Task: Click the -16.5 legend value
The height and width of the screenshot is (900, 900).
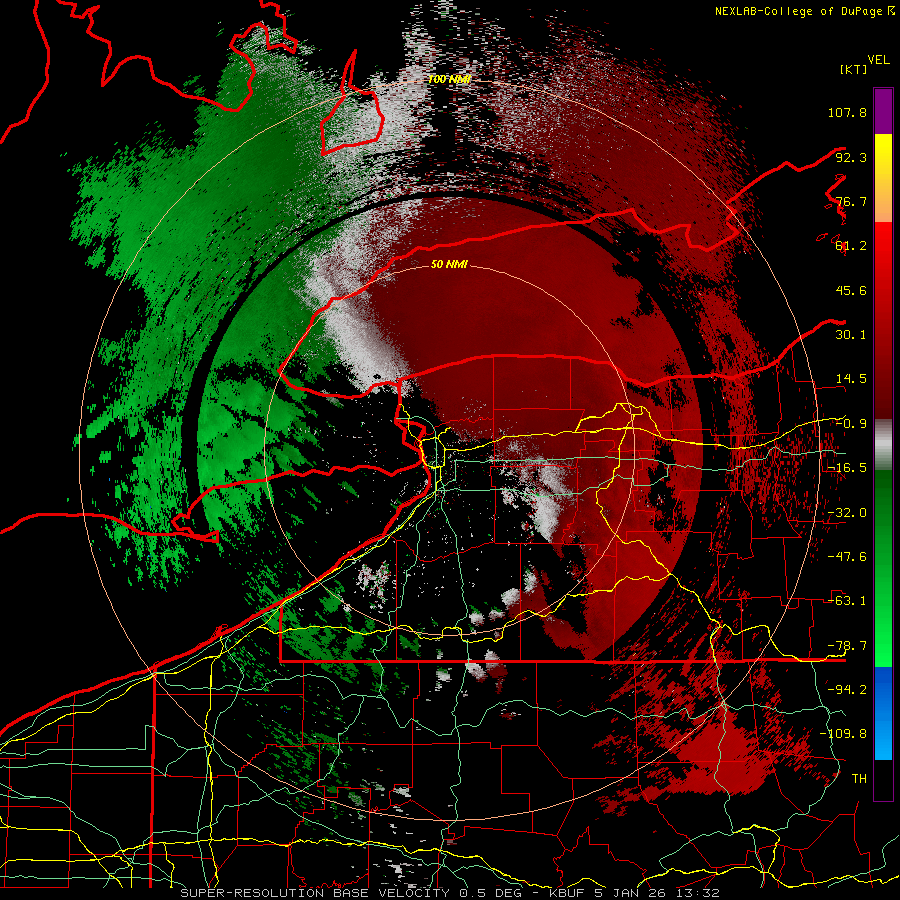Action: [847, 468]
